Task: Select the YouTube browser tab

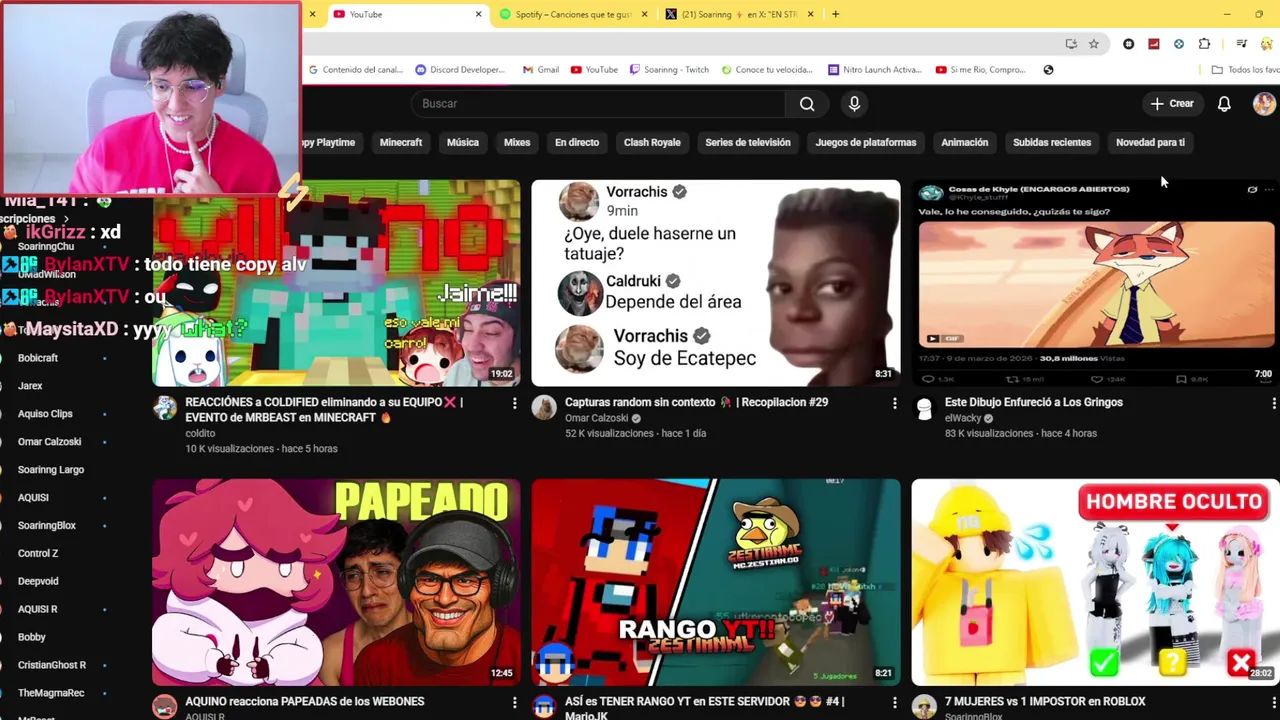Action: (407, 14)
